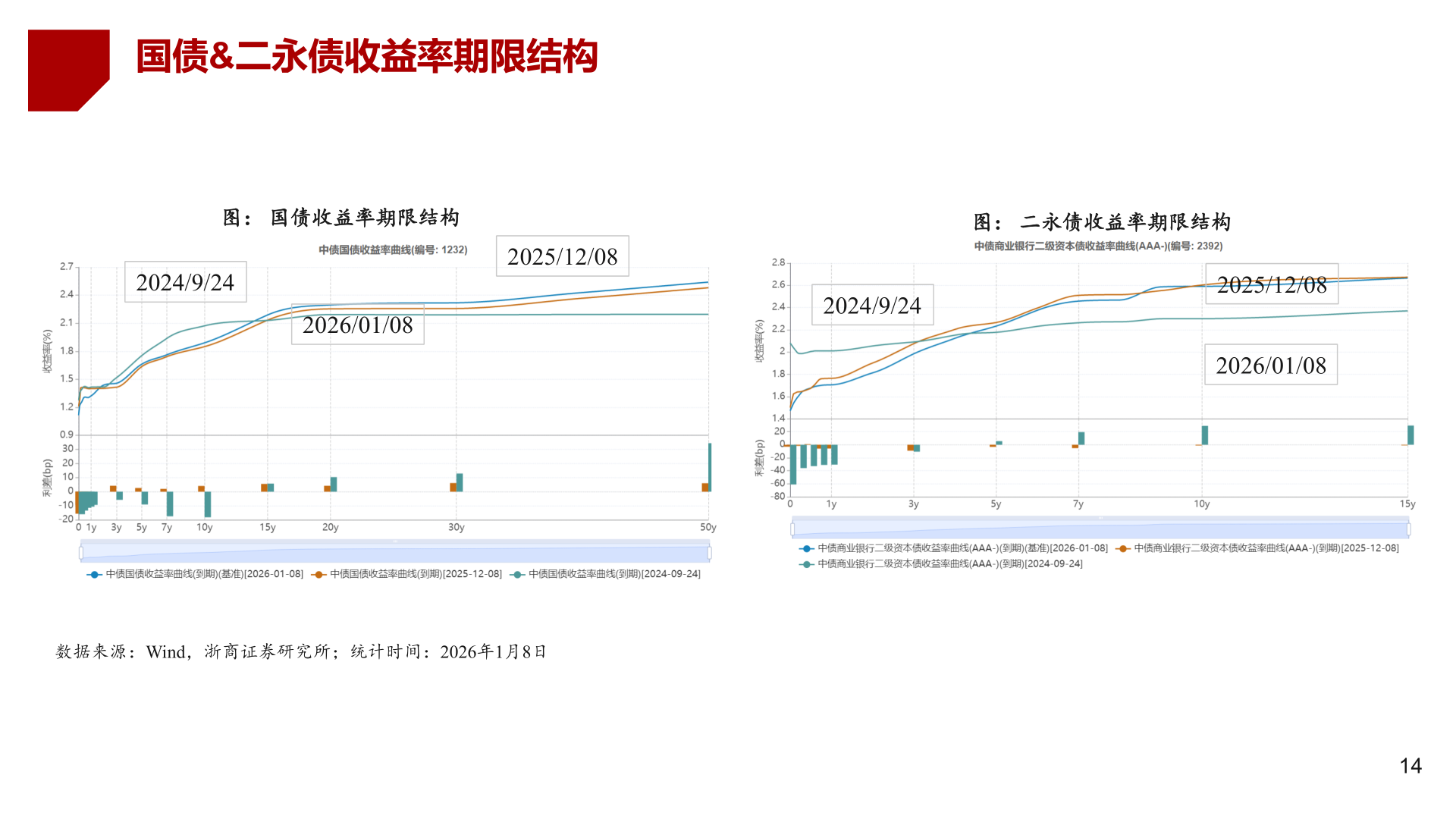Select the 2025/12/08 label on left chart
1456x819 pixels.
pos(563,256)
